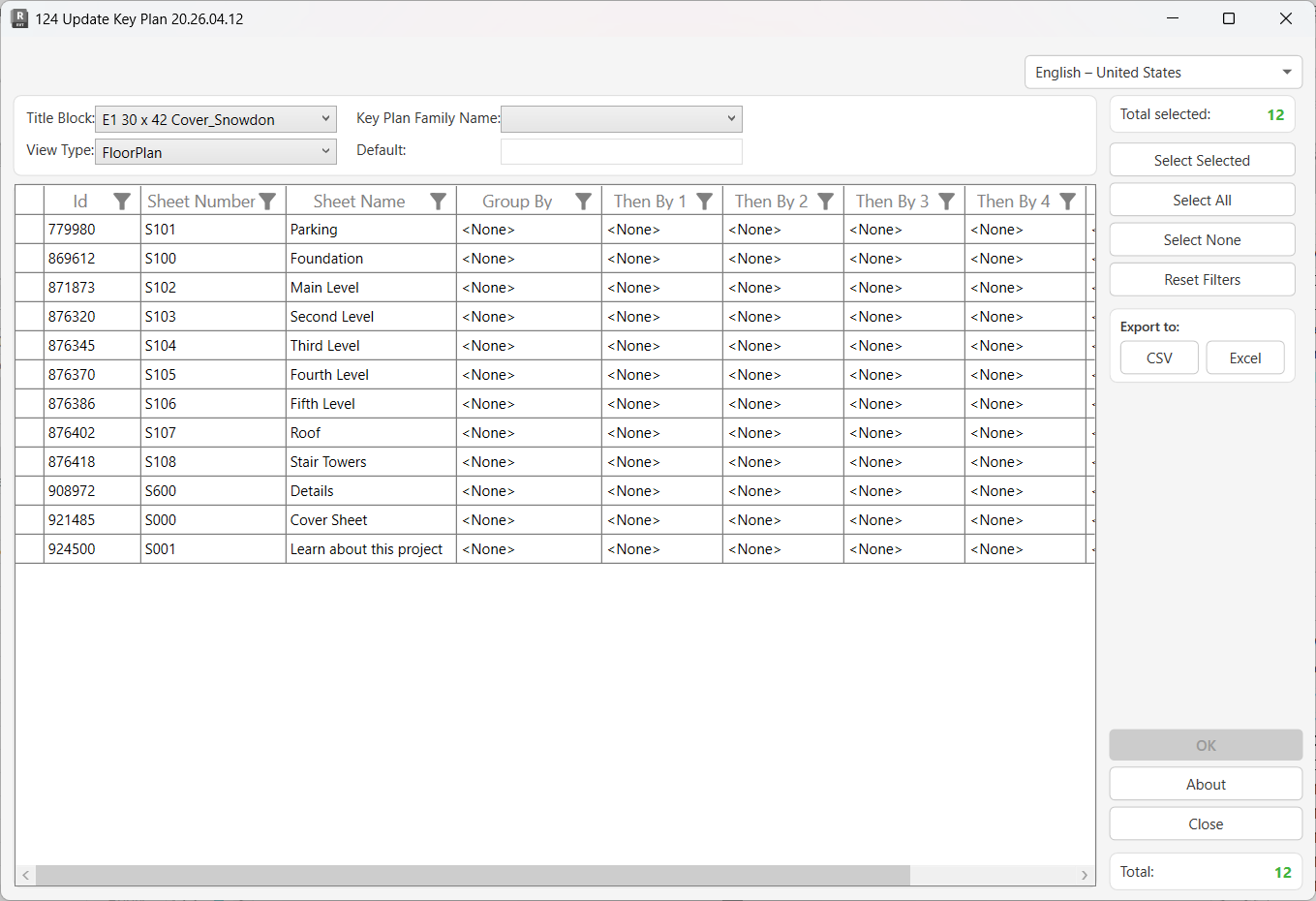The height and width of the screenshot is (901, 1316).
Task: Click the Sheet Name filter funnel icon
Action: pyautogui.click(x=439, y=201)
